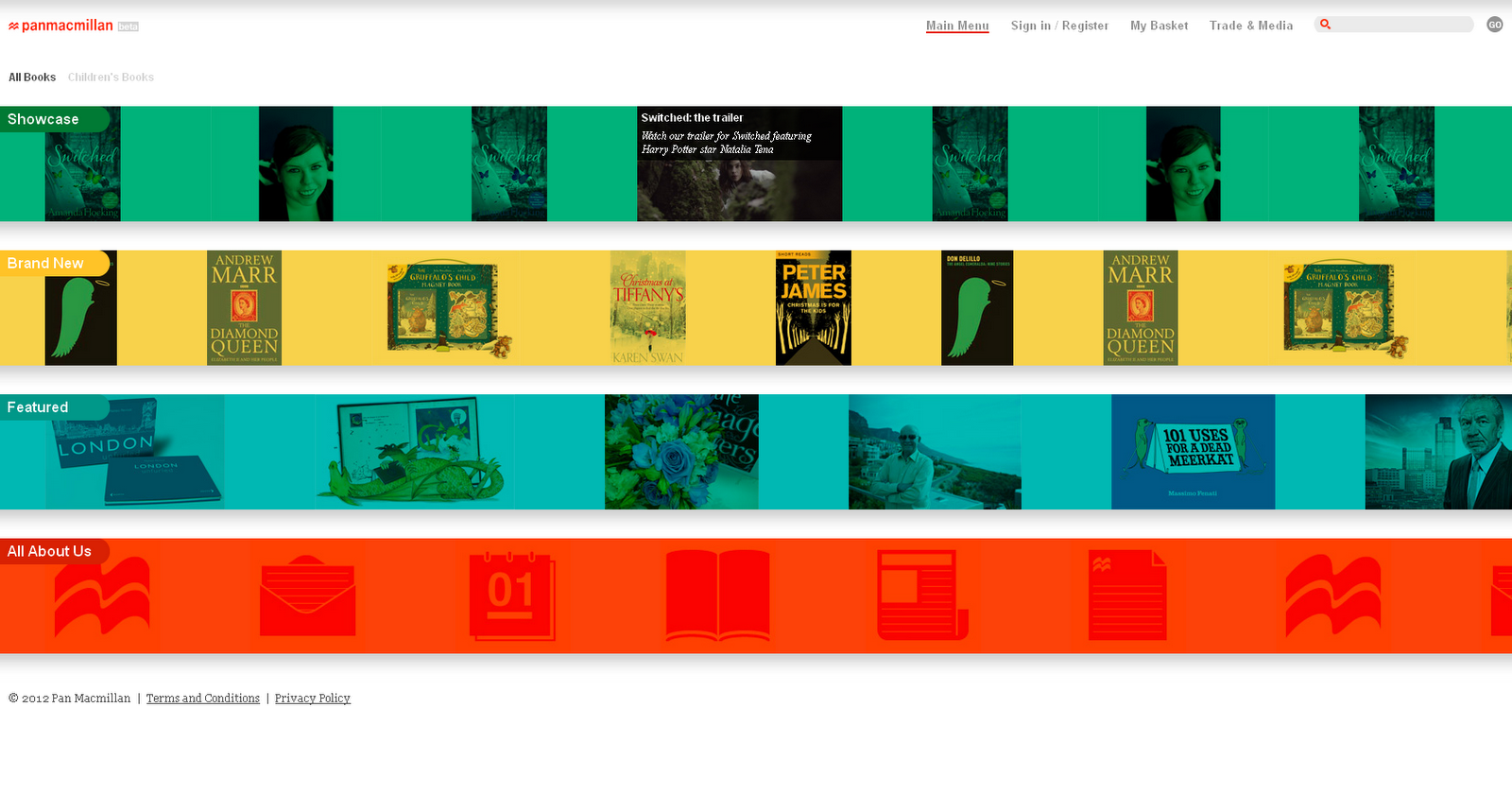Open the suited man cityscape image
1512x794 pixels.
pos(1438,452)
